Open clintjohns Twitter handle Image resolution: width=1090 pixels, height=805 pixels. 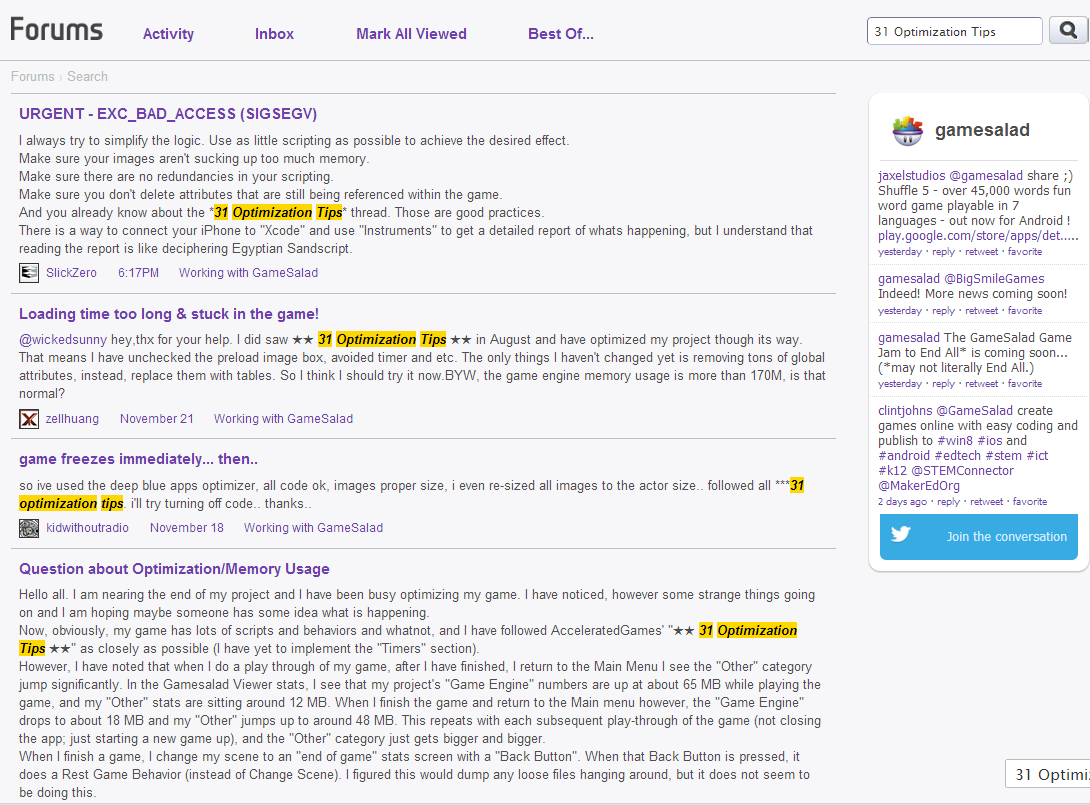[x=905, y=411]
